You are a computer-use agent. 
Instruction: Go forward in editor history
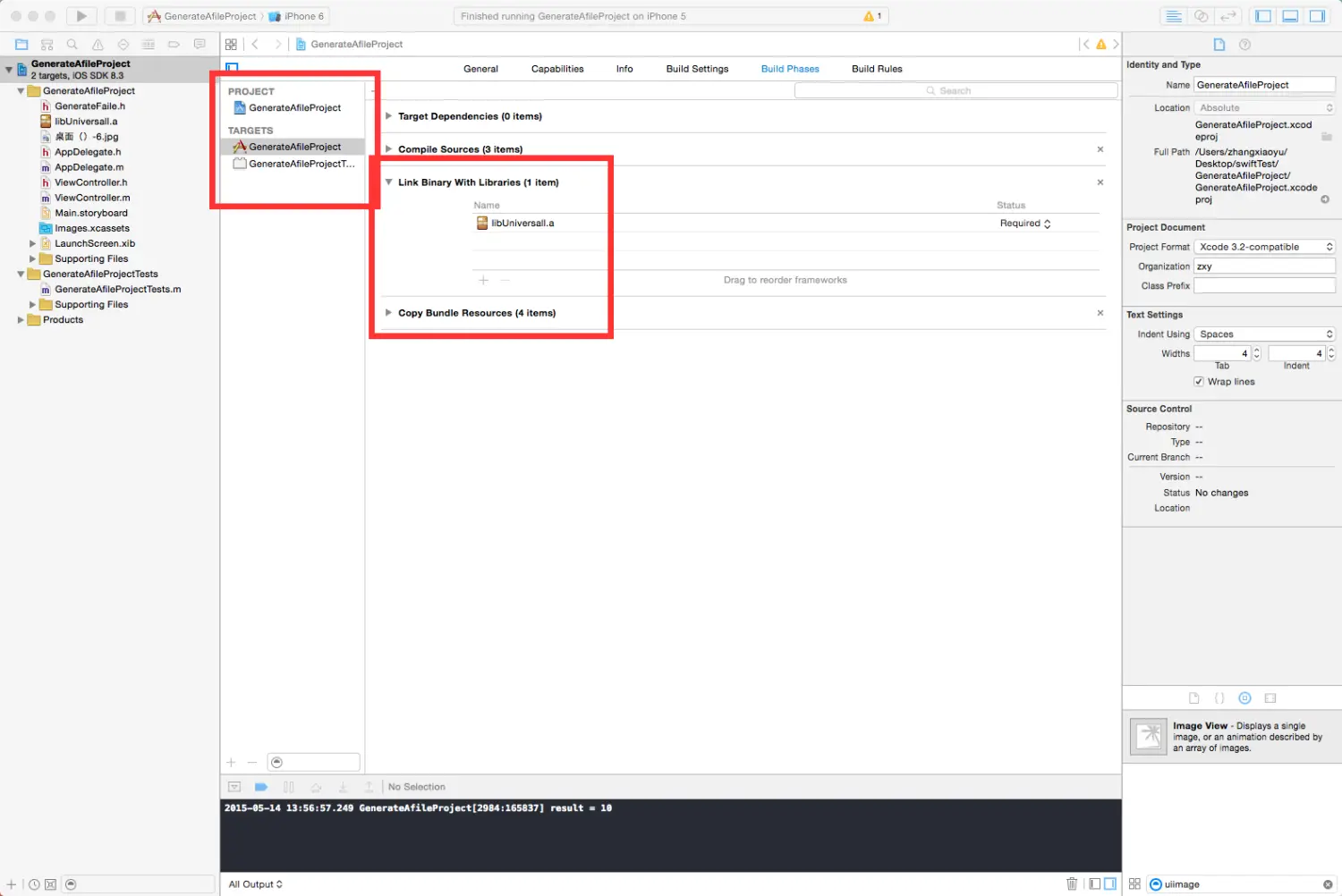pyautogui.click(x=277, y=44)
